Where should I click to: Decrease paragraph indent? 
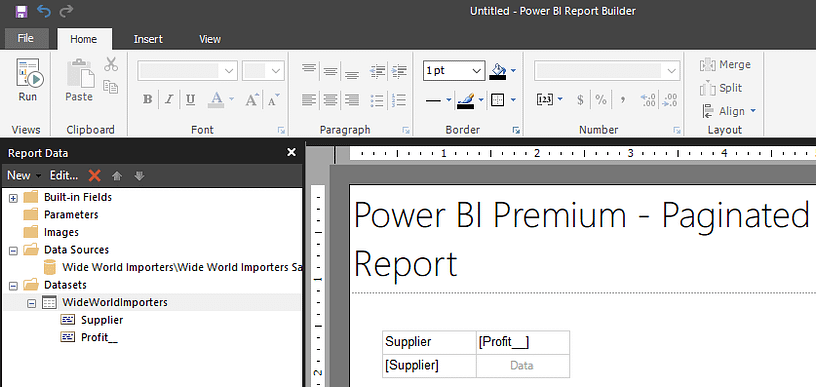coord(378,71)
